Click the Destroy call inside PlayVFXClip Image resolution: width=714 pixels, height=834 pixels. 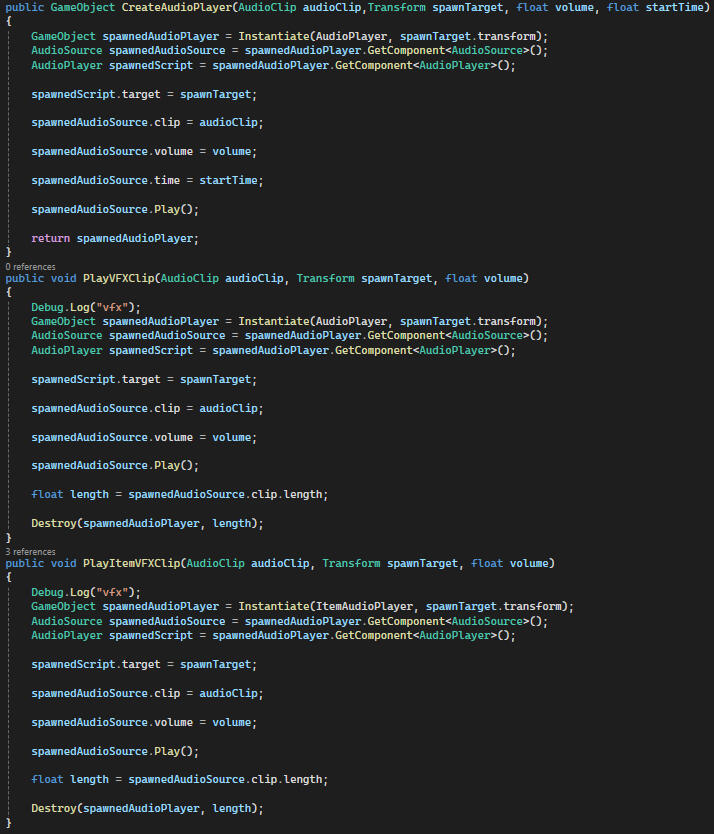(x=56, y=523)
